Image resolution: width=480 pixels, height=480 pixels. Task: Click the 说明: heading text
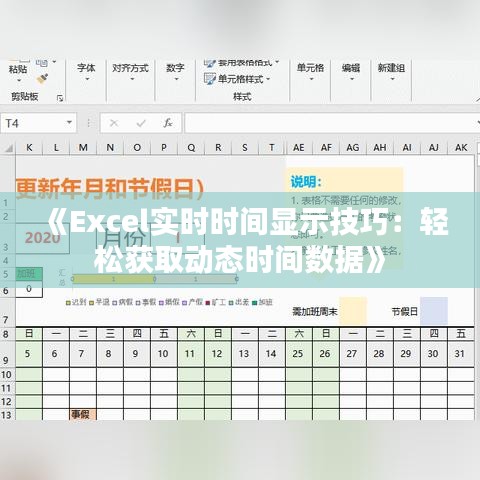point(306,182)
